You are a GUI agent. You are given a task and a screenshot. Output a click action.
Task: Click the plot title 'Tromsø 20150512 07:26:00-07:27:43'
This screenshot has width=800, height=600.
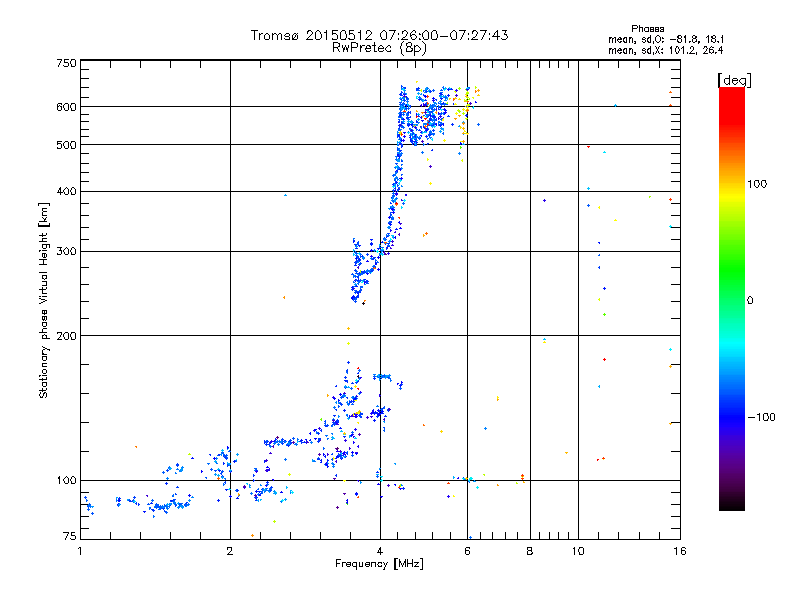380,35
